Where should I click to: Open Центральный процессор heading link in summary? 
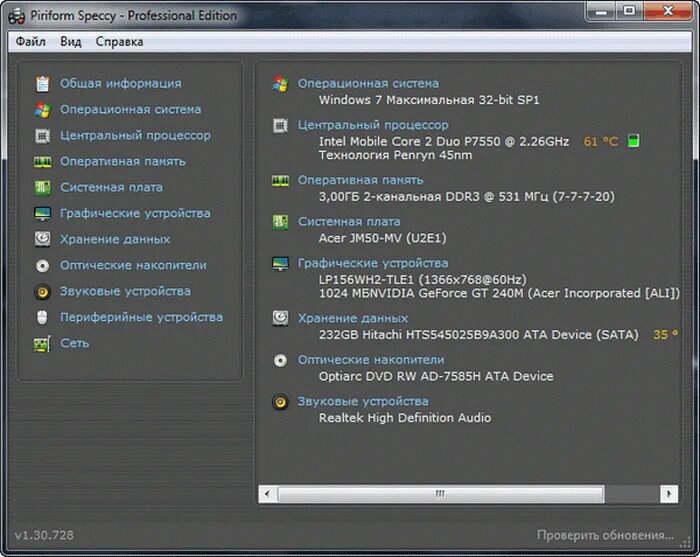point(373,125)
